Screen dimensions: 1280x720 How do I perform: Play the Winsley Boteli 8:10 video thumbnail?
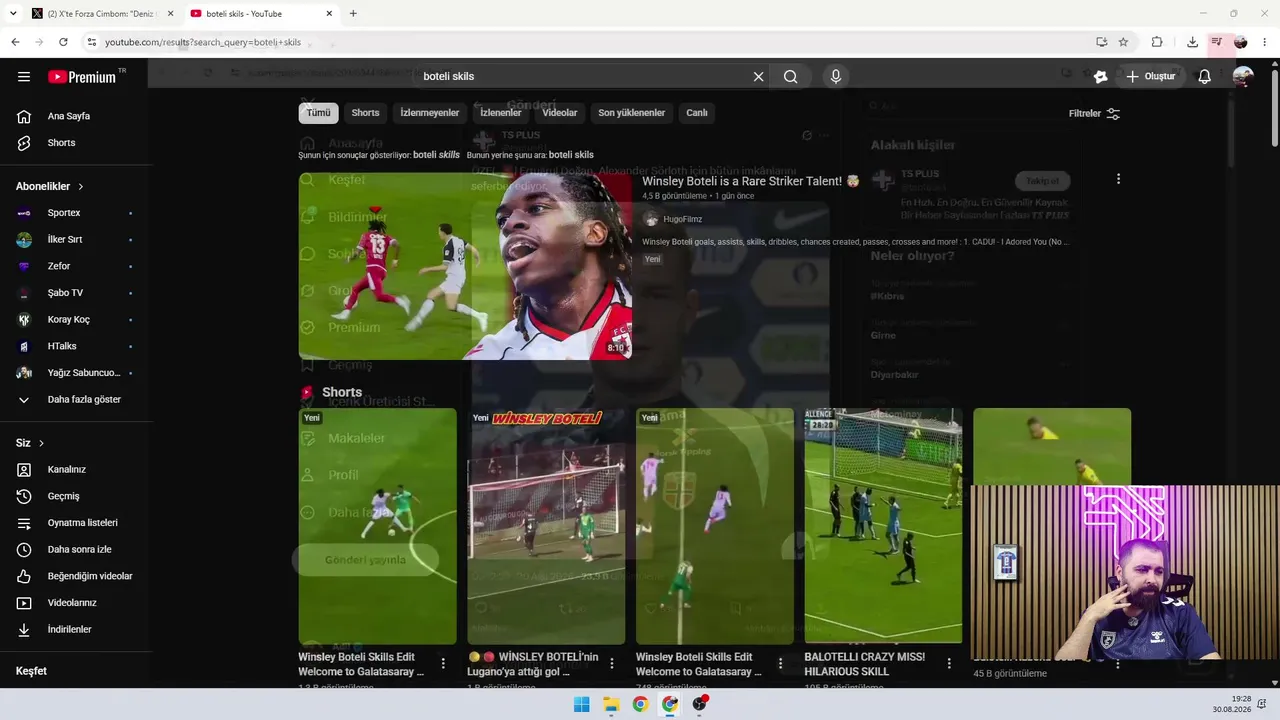(x=465, y=266)
